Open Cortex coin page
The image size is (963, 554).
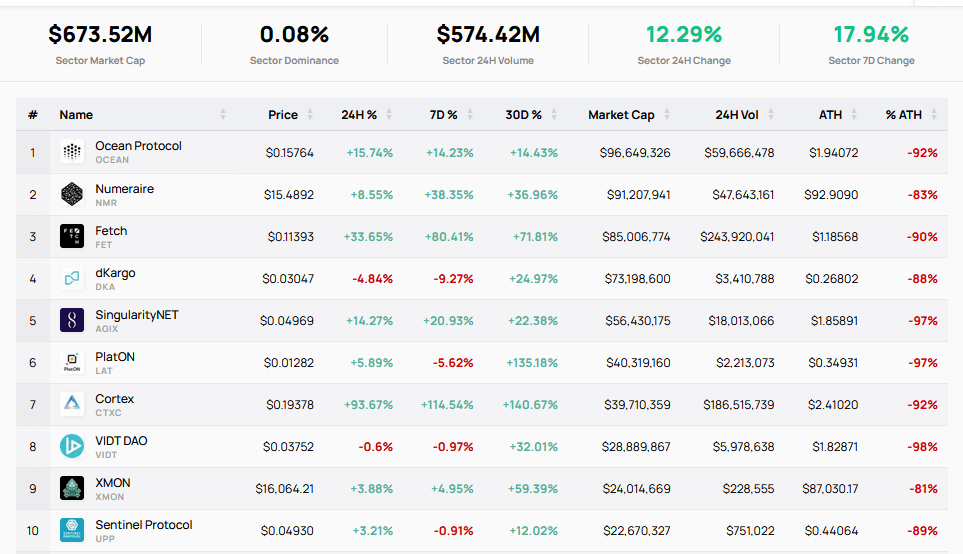114,399
